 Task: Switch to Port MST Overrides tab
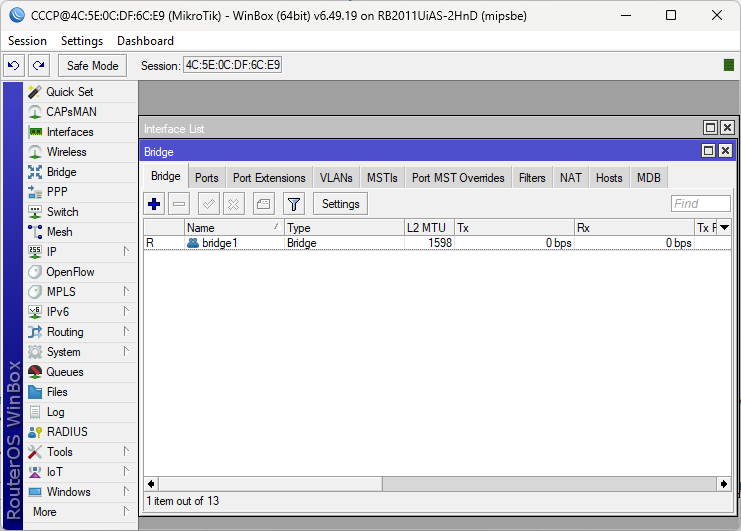click(x=458, y=178)
